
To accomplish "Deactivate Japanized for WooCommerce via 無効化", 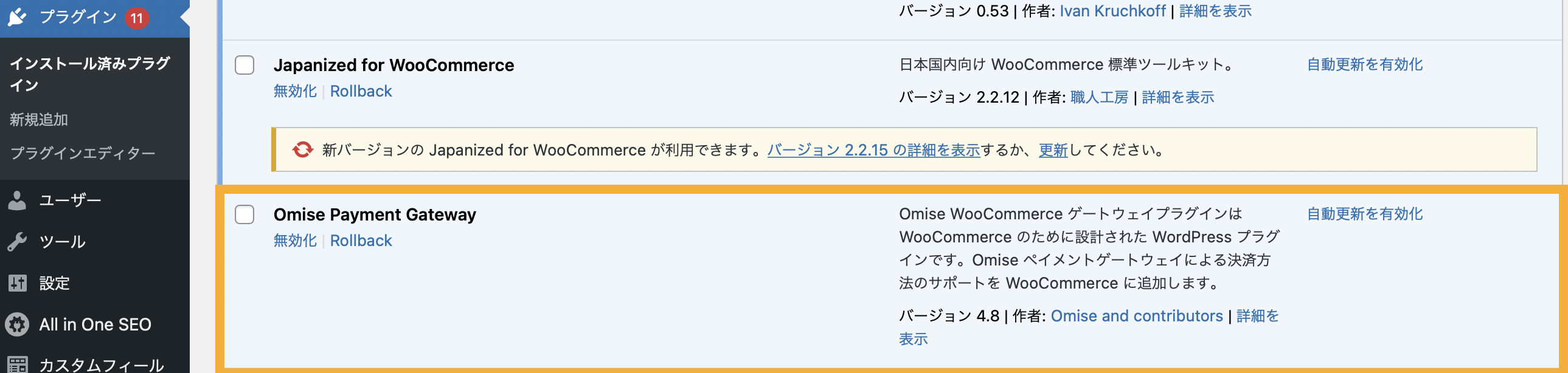I will click(x=295, y=91).
